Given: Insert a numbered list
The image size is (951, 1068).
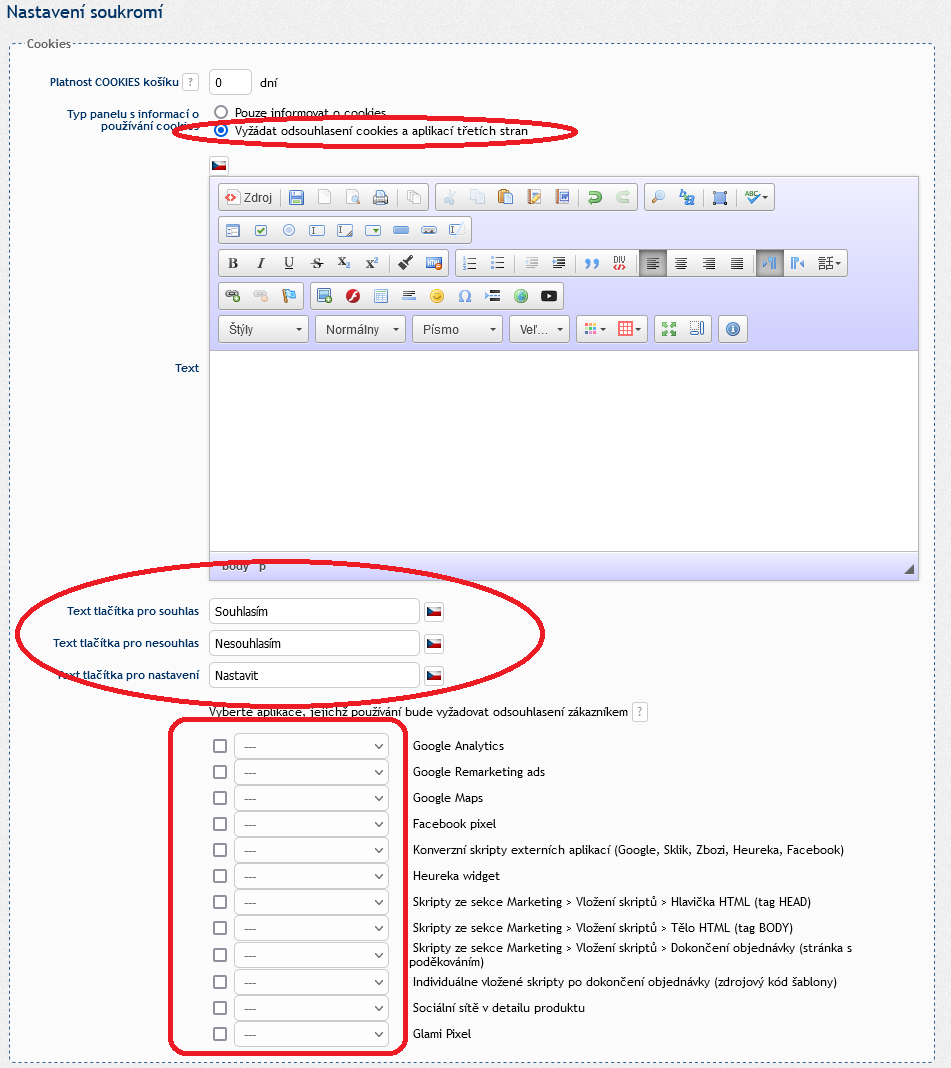Looking at the screenshot, I should [x=469, y=263].
